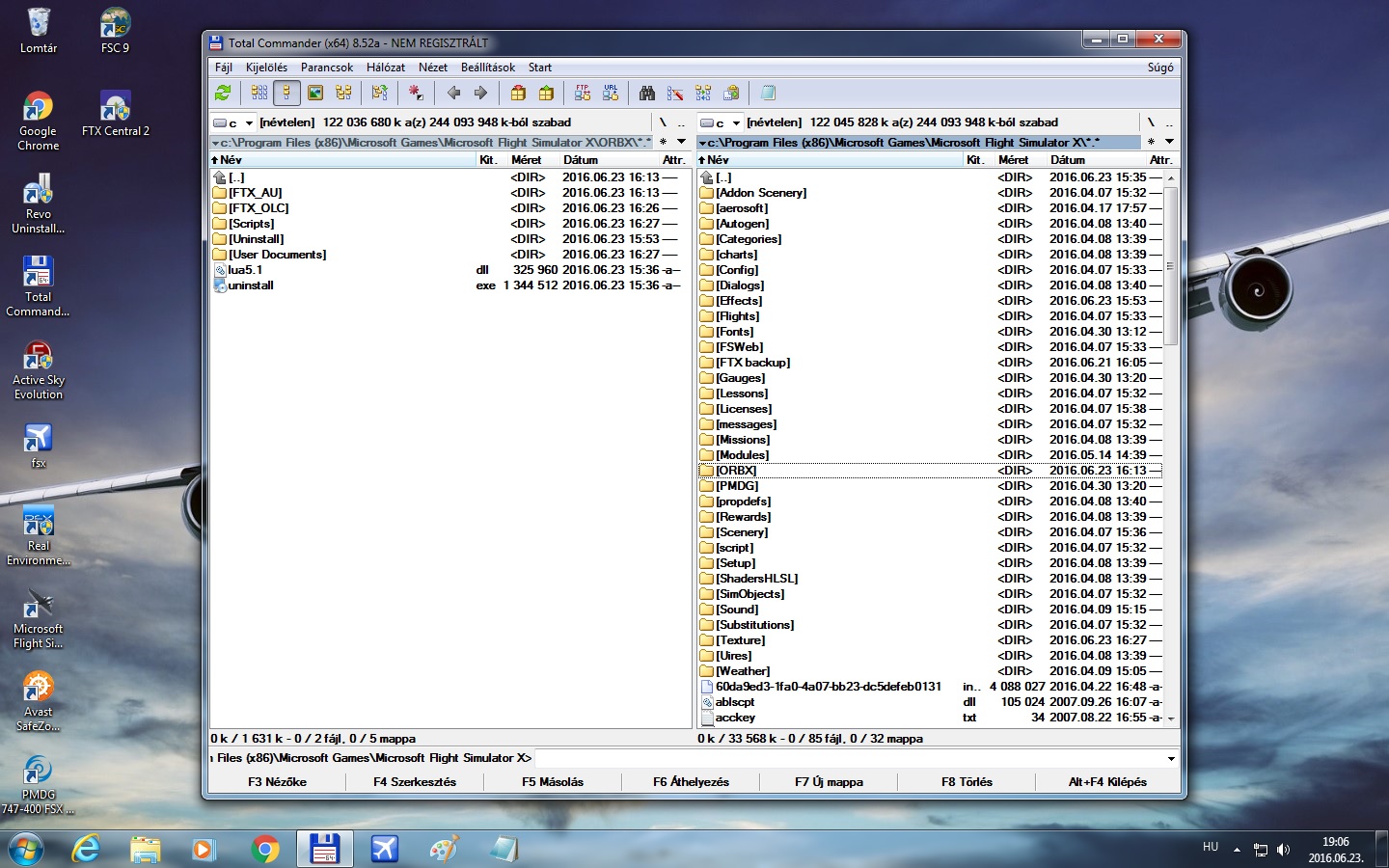Click F6 Áthelyezés button

click(x=691, y=782)
